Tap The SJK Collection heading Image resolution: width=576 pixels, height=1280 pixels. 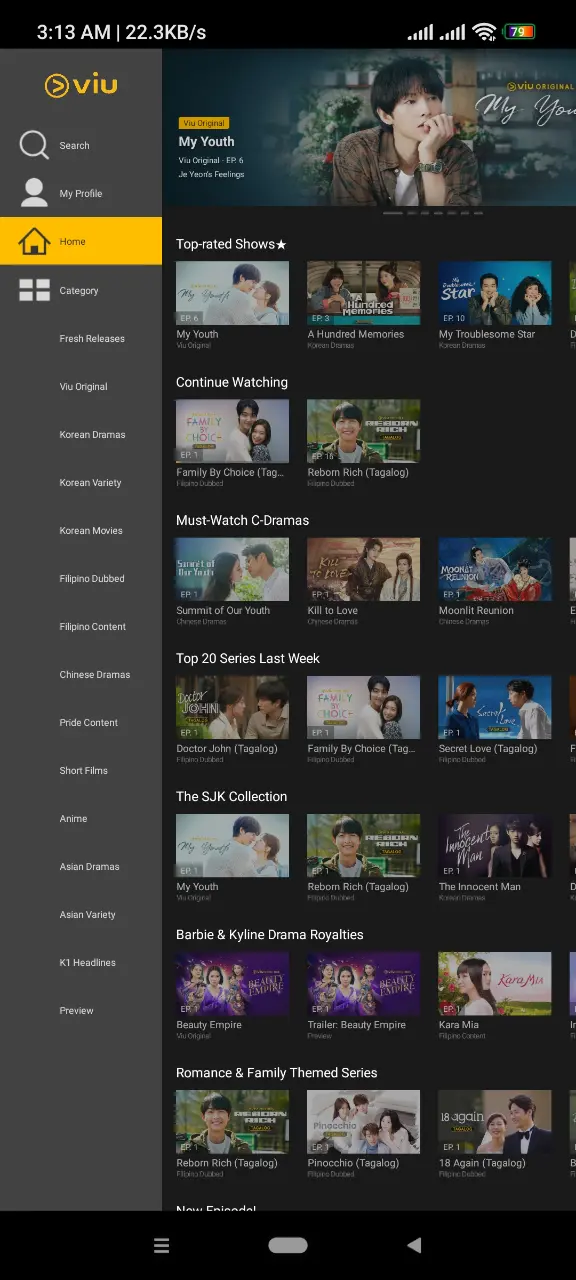coord(232,796)
